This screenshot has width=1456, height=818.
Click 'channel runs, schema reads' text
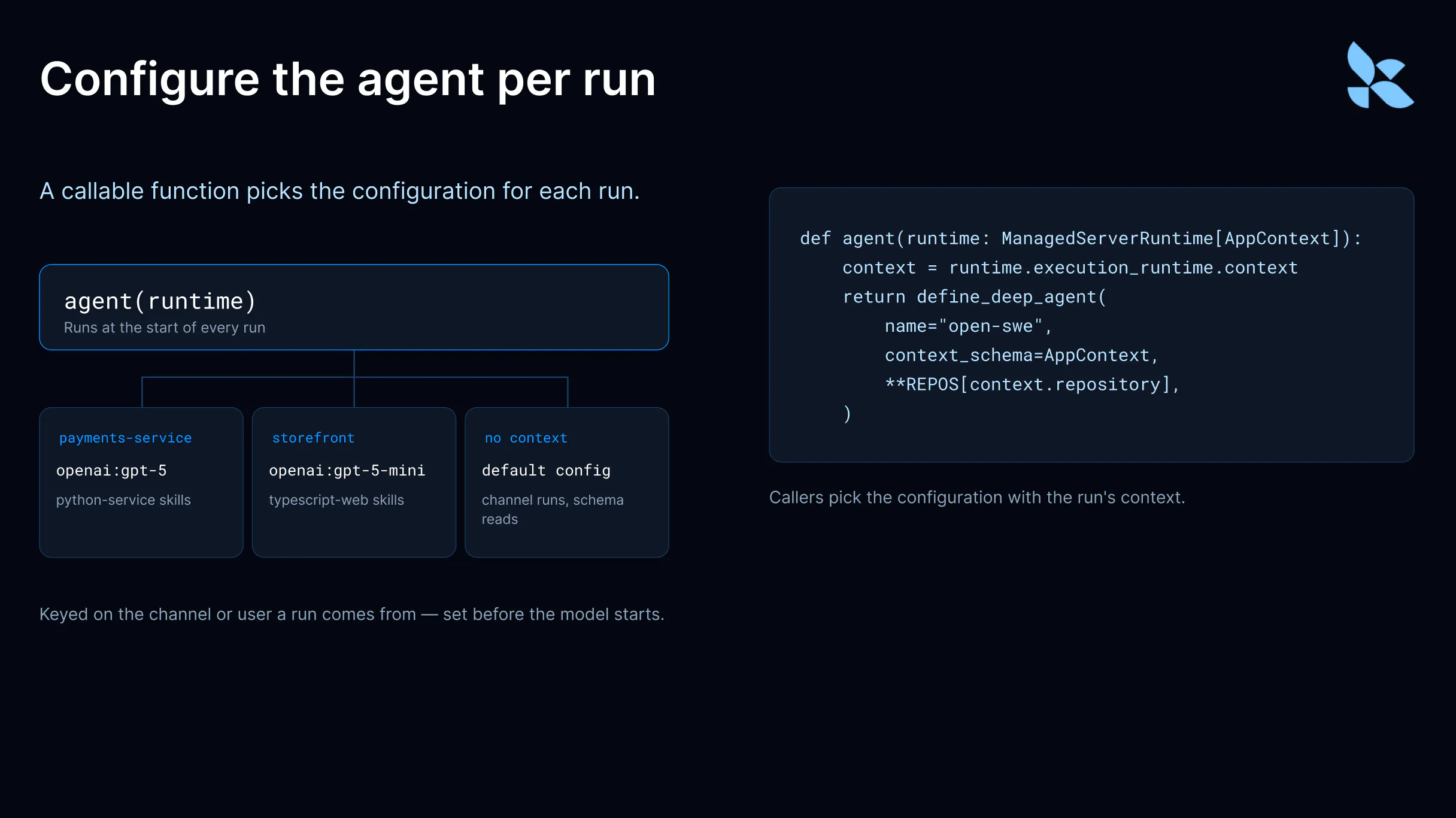[x=553, y=510]
